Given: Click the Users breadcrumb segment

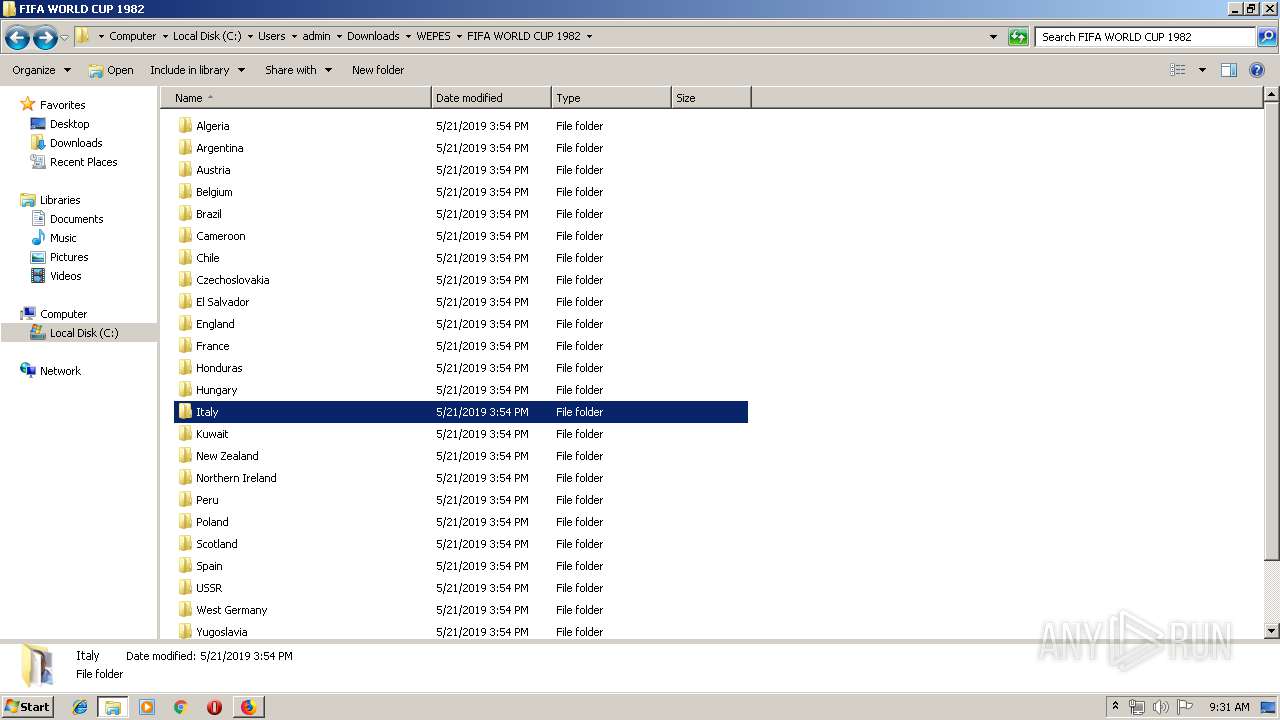Looking at the screenshot, I should click(x=271, y=36).
